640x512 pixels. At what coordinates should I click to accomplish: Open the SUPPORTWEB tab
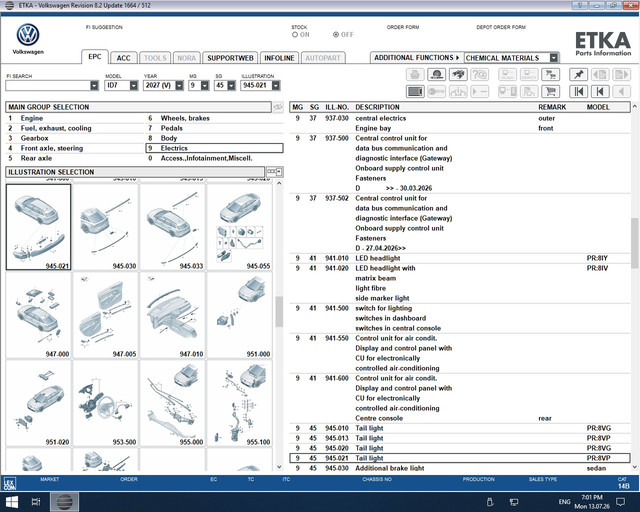pyautogui.click(x=230, y=58)
